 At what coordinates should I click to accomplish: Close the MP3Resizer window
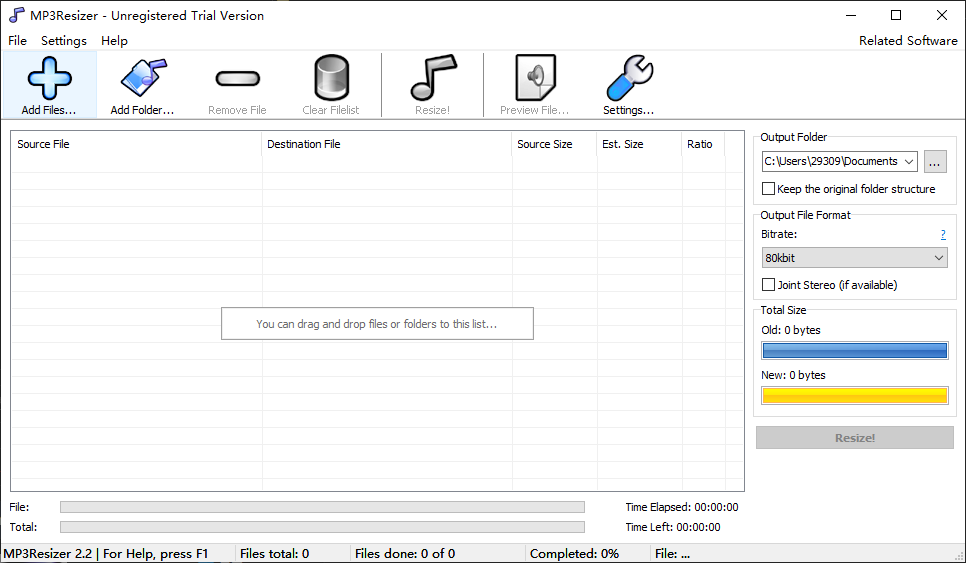(x=942, y=15)
